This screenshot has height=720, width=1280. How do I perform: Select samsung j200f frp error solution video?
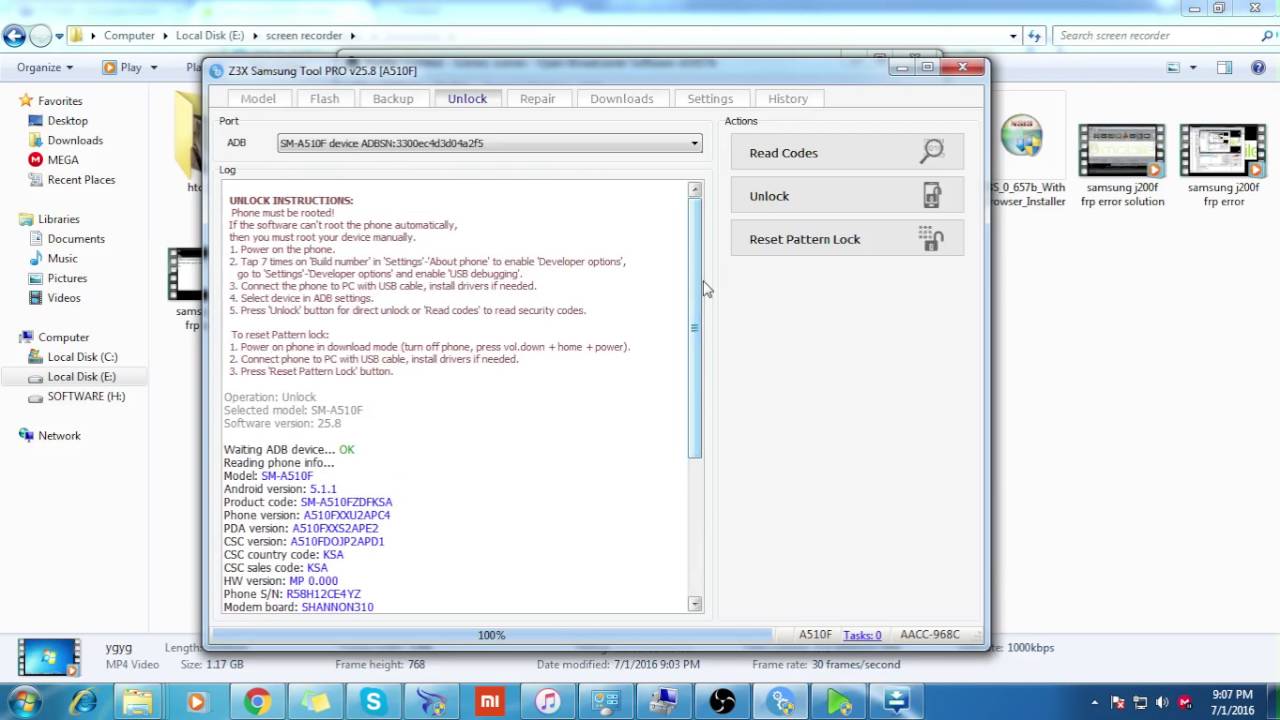1122,166
